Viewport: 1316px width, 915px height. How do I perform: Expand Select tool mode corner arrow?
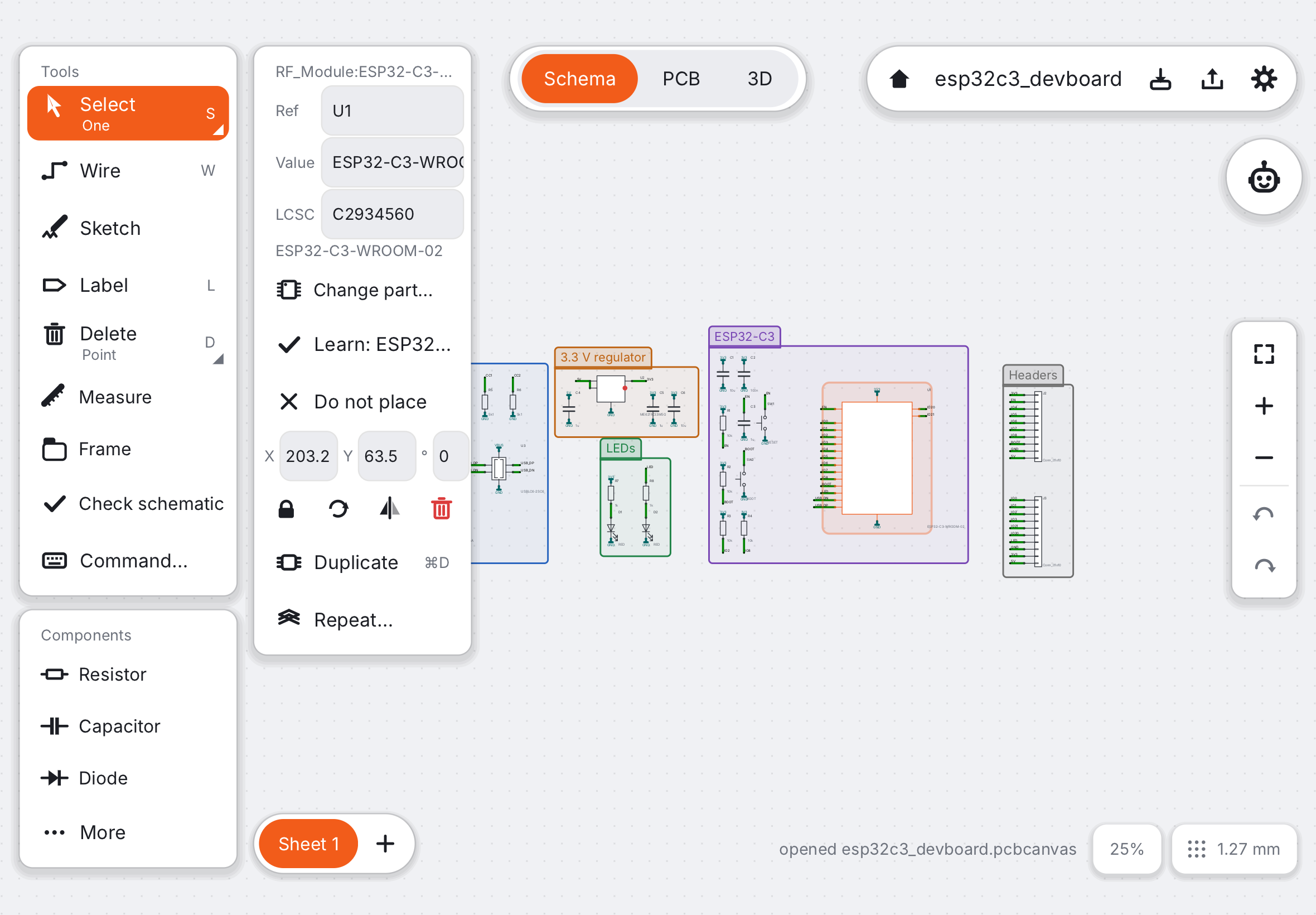218,130
